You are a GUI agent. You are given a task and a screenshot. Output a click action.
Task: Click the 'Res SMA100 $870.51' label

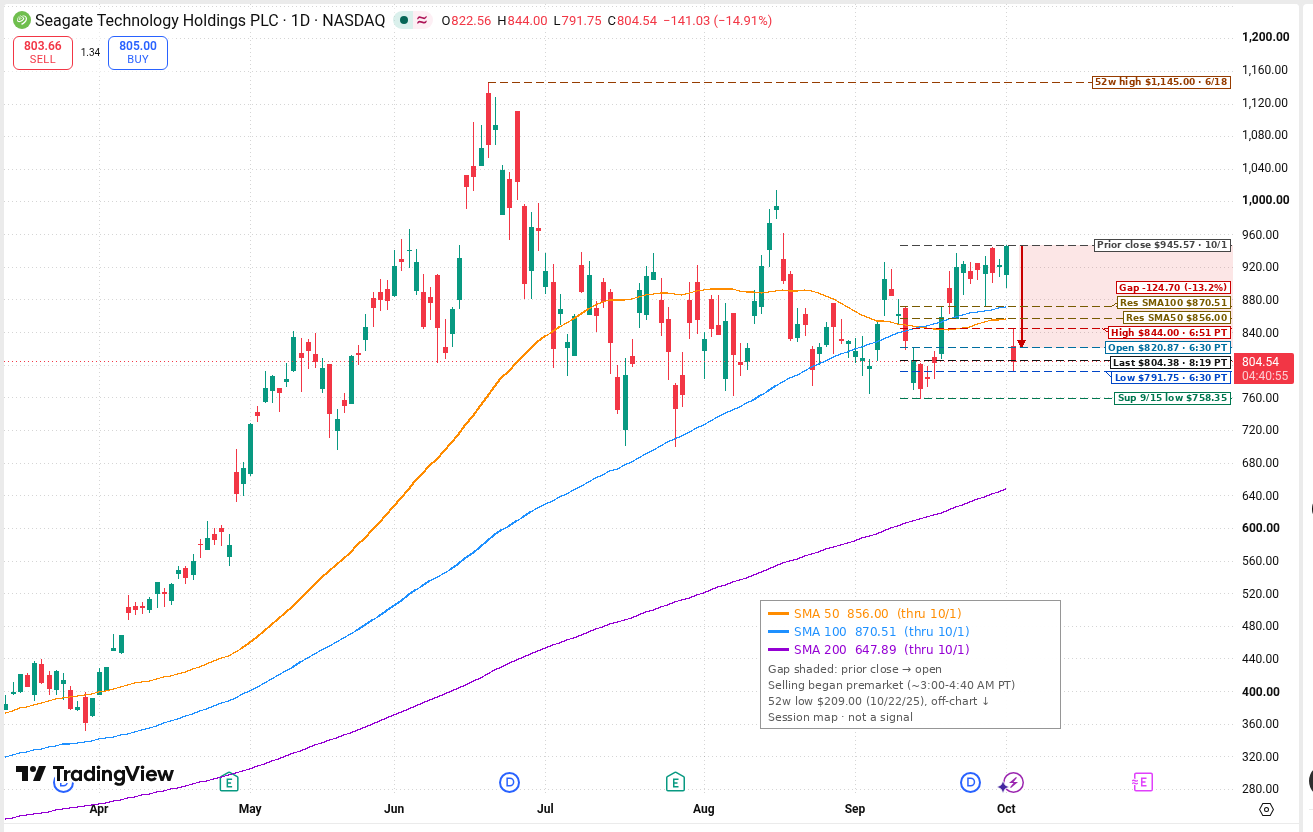1173,302
